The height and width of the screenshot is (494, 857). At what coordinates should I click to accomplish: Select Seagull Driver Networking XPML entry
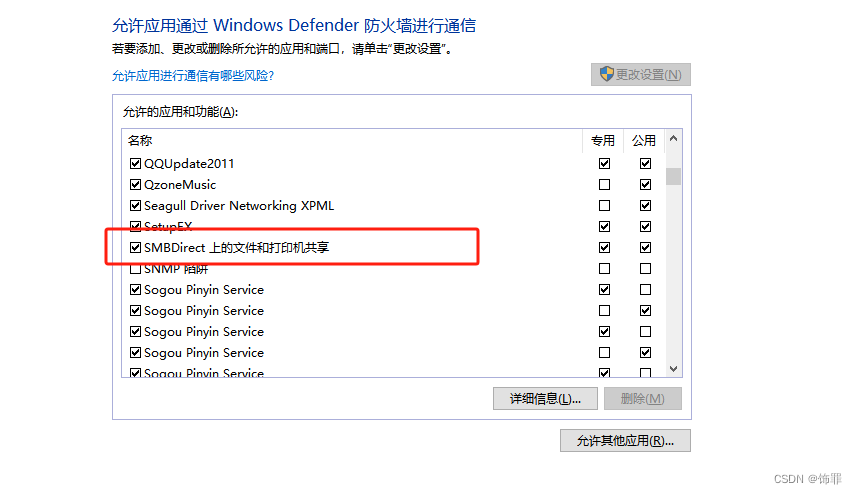pyautogui.click(x=239, y=205)
